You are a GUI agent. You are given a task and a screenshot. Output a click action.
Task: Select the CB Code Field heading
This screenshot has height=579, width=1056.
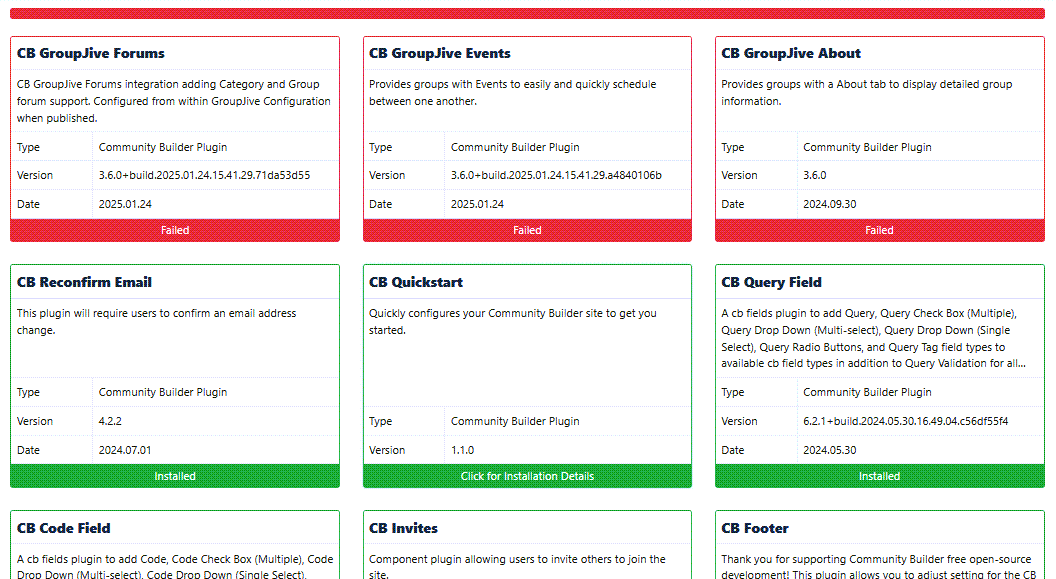coord(64,529)
